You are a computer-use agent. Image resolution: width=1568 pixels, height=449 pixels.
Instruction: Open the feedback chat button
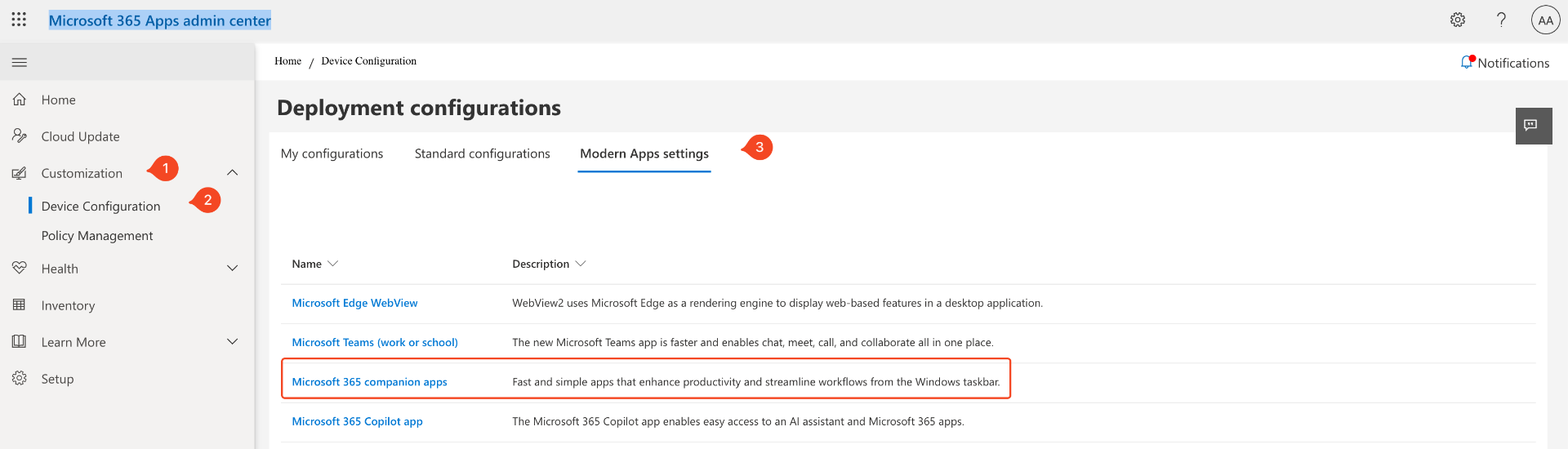1533,126
